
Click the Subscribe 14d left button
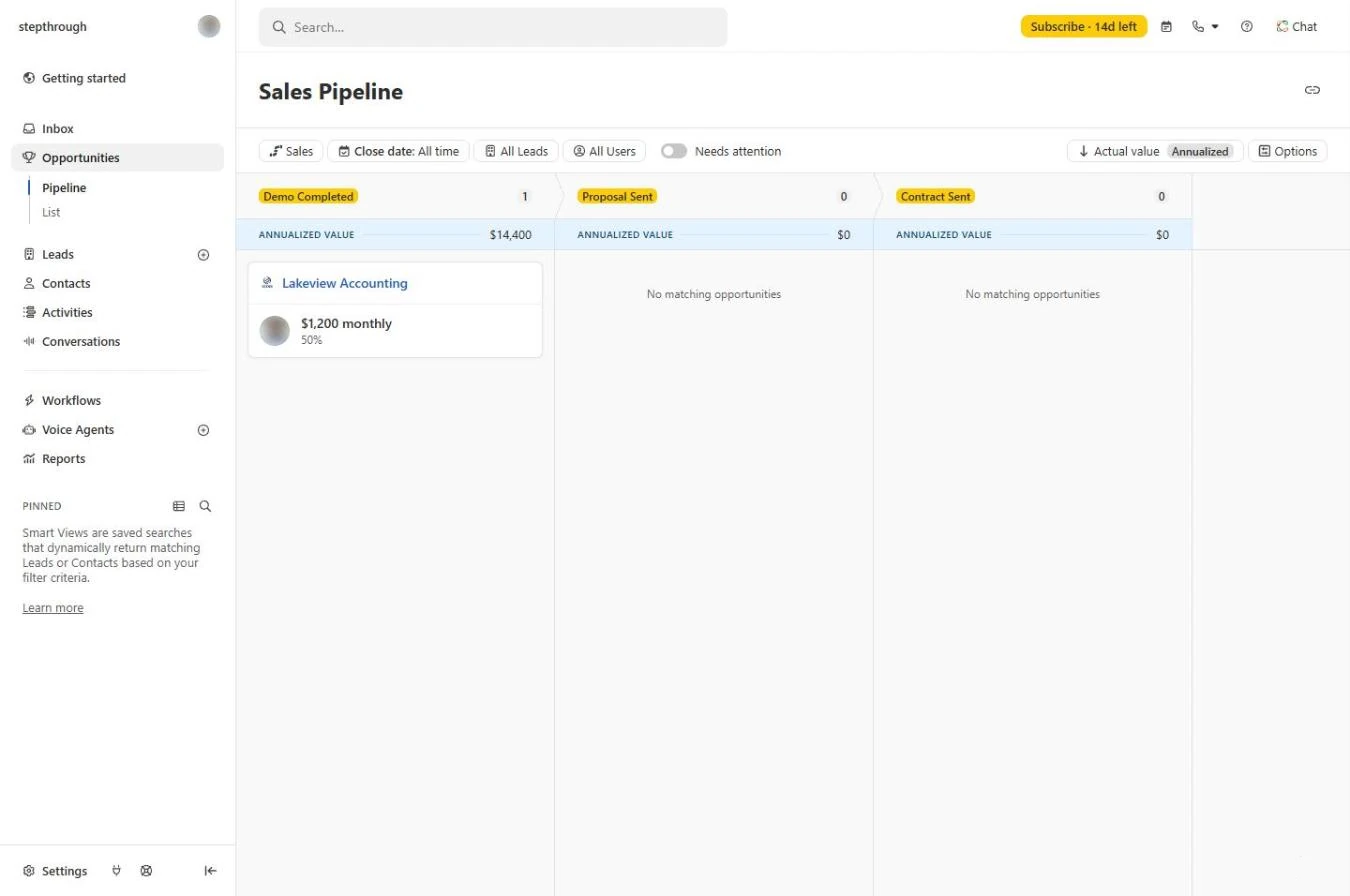1084,27
